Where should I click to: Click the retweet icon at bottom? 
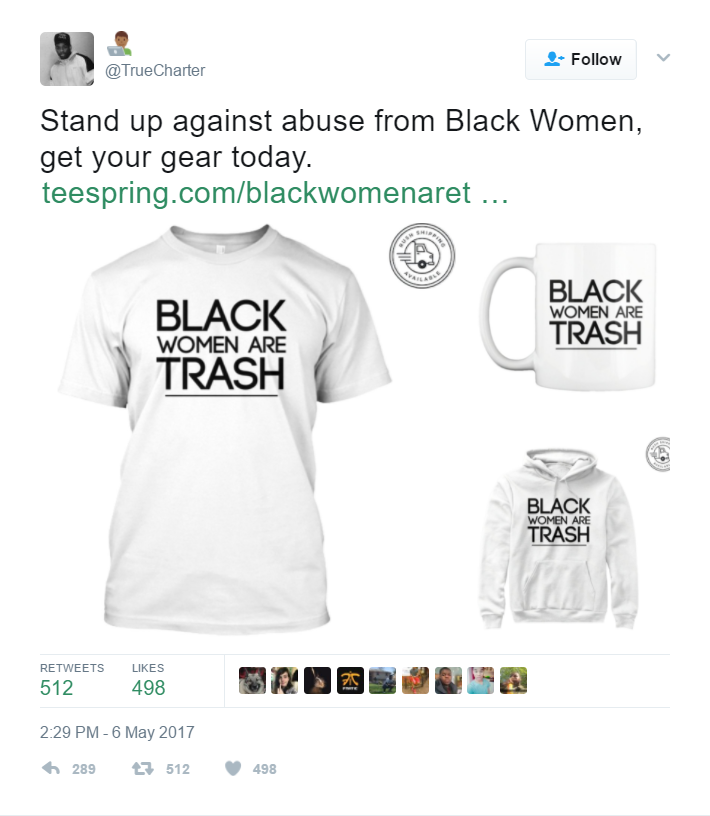[142, 768]
